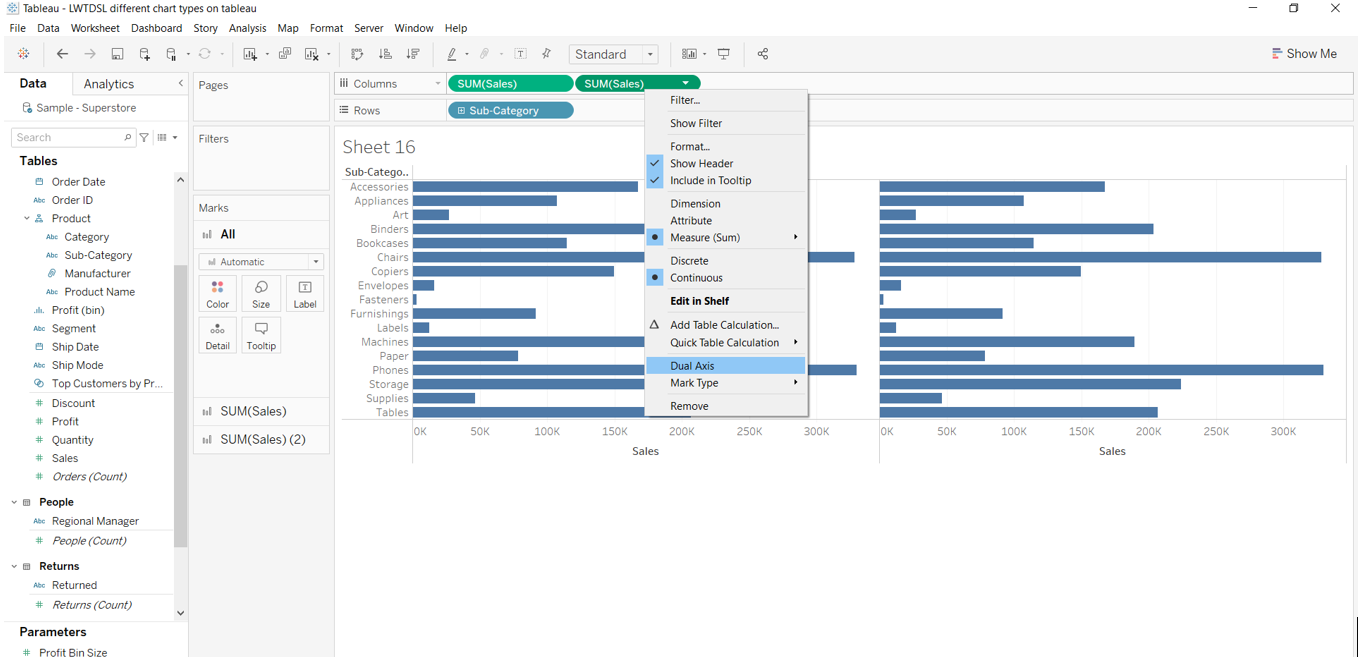1358x671 pixels.
Task: Toggle Show Header in context menu
Action: click(701, 163)
